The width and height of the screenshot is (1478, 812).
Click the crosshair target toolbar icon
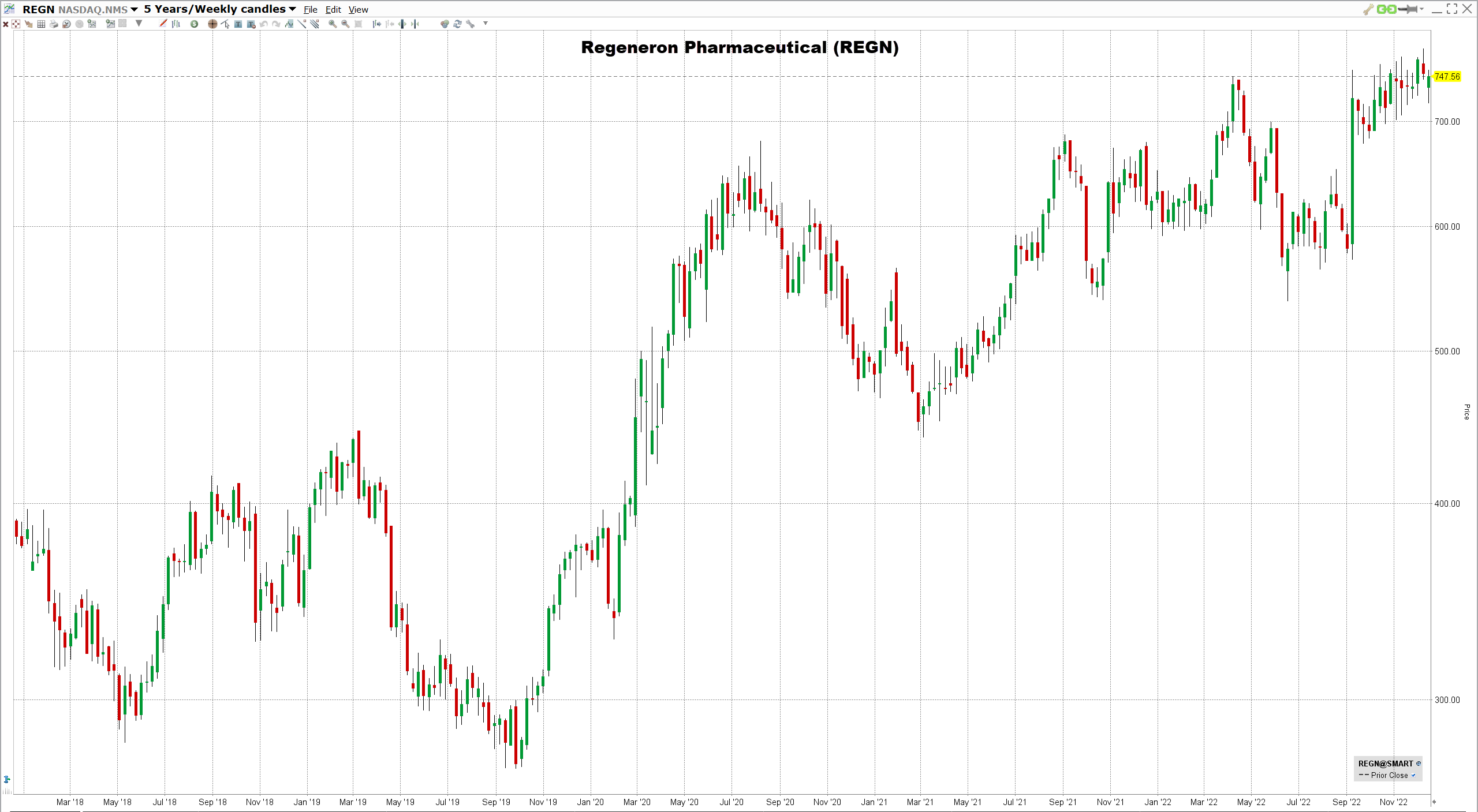[16, 24]
